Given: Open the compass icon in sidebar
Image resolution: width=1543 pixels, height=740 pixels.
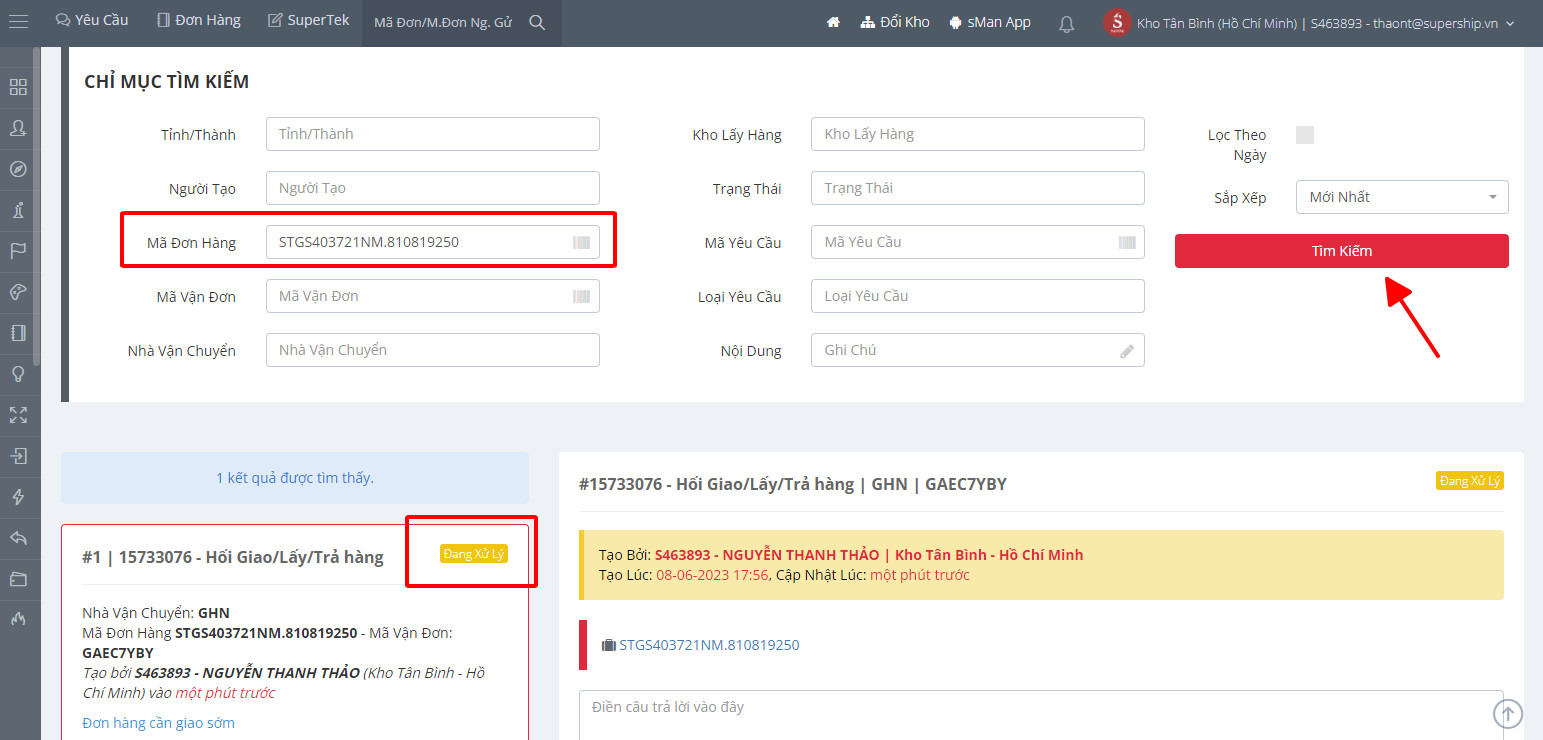Looking at the screenshot, I should [x=18, y=169].
